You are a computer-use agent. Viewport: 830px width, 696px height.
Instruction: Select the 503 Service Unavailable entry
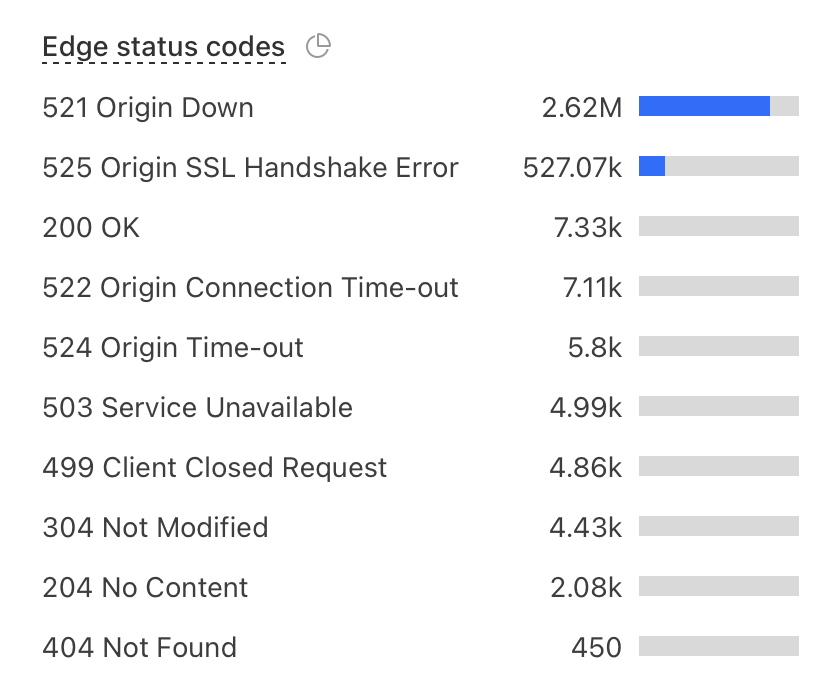(x=197, y=407)
